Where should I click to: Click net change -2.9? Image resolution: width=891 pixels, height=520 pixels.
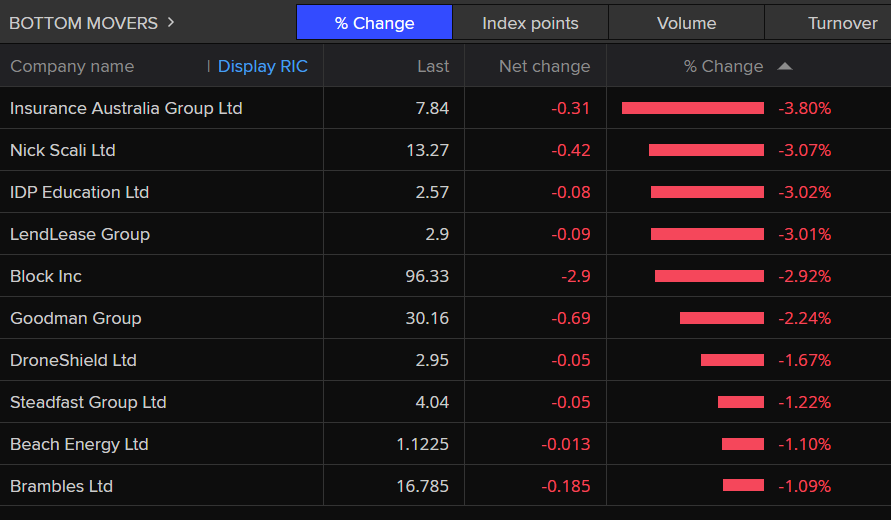[576, 276]
